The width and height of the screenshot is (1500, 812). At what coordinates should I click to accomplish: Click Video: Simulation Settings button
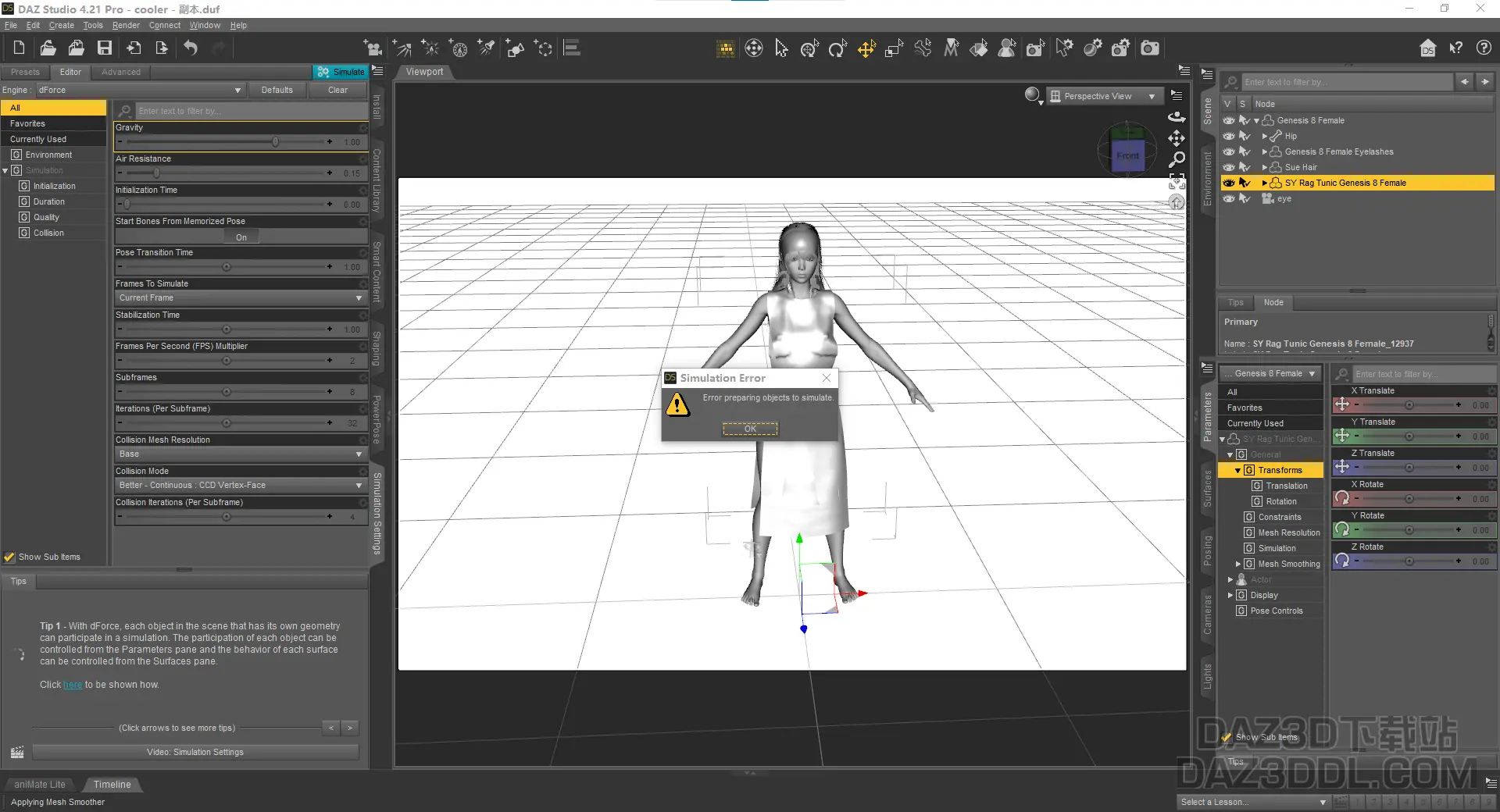195,752
